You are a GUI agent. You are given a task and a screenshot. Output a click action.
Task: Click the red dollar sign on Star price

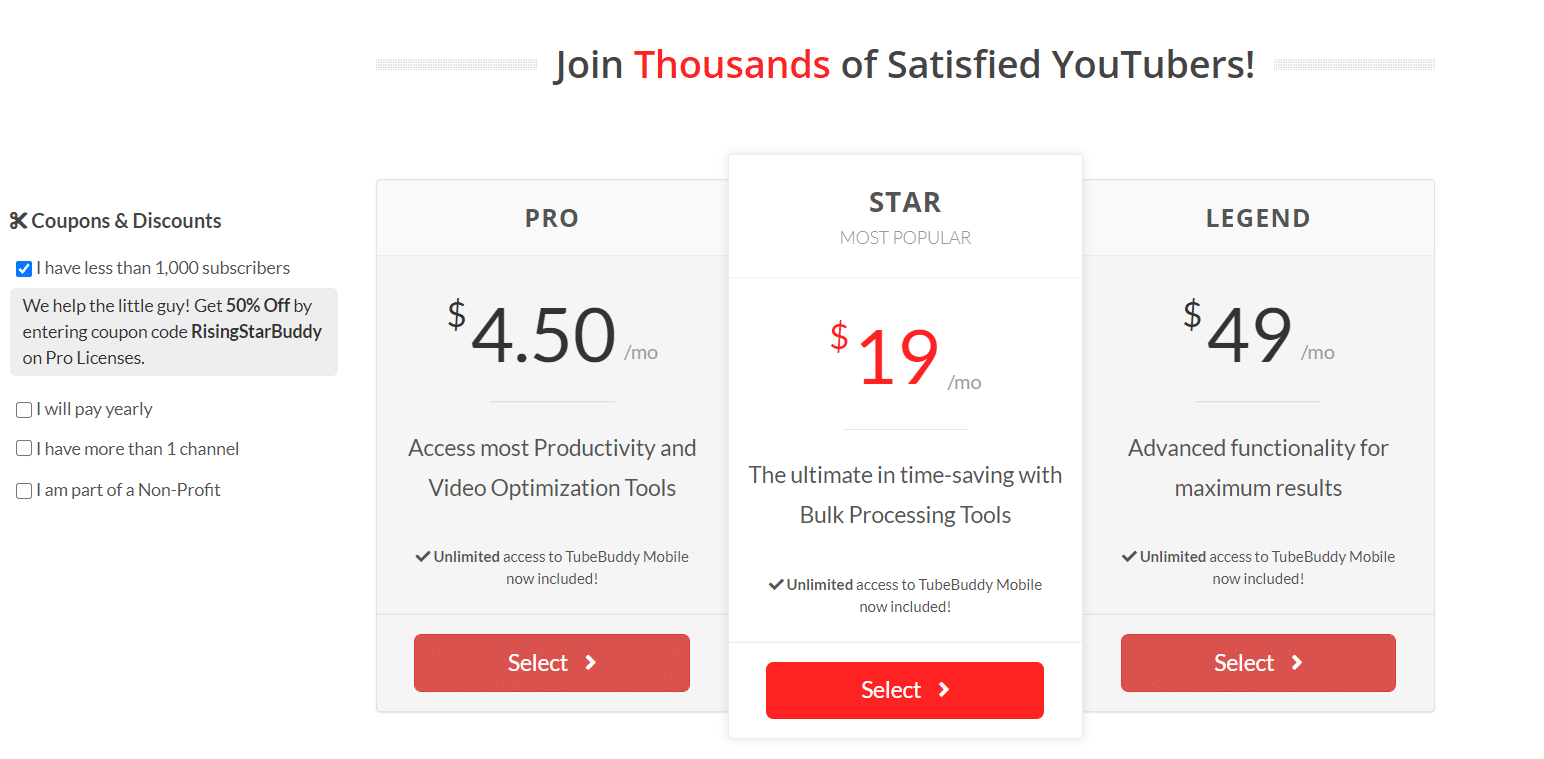839,337
